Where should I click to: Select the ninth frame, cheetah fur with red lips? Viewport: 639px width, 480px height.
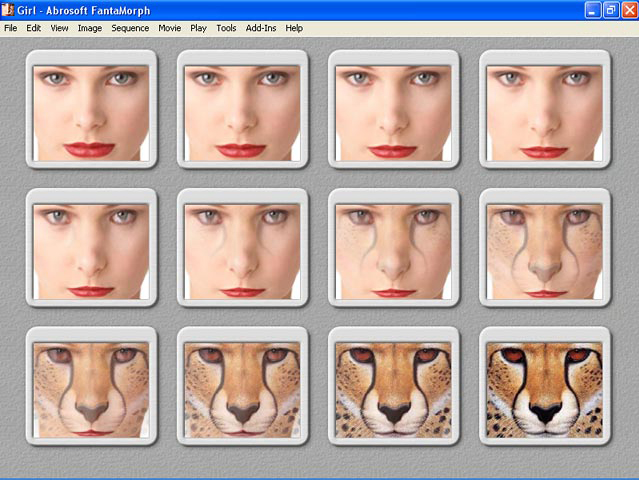(91, 387)
